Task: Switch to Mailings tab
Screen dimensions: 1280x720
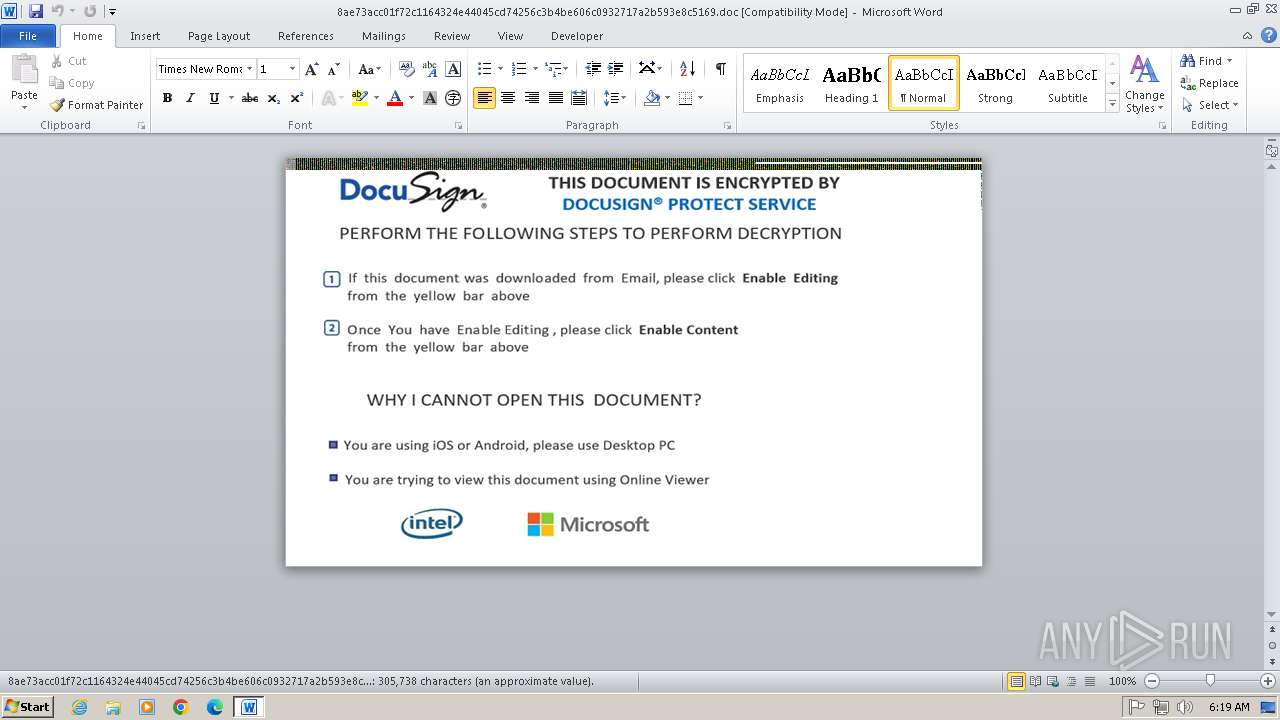Action: point(384,36)
